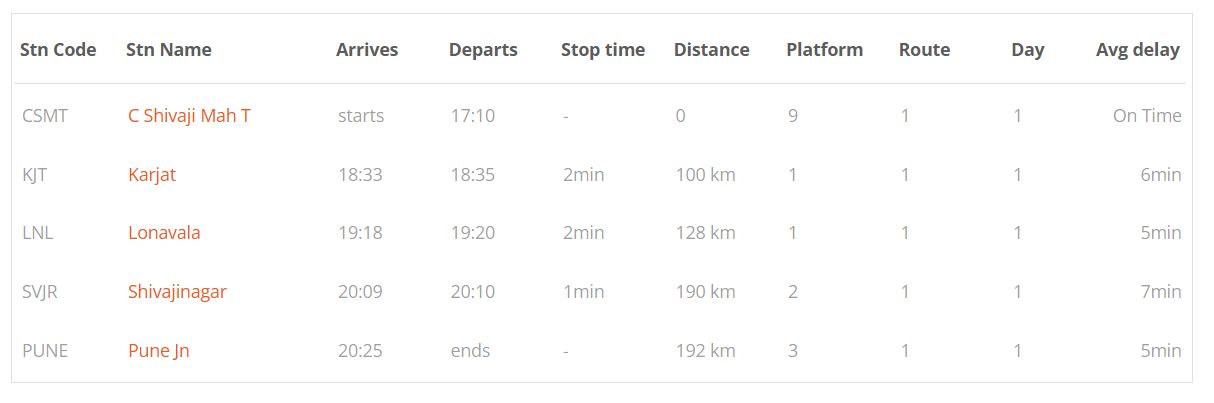The height and width of the screenshot is (403, 1214).
Task: Click the Arrives column header
Action: point(367,50)
